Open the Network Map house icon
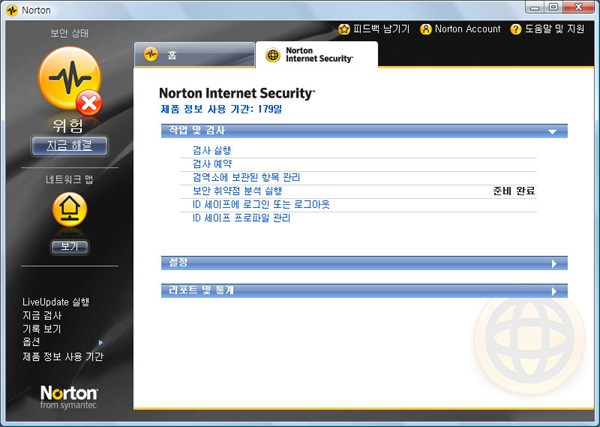 (x=70, y=209)
